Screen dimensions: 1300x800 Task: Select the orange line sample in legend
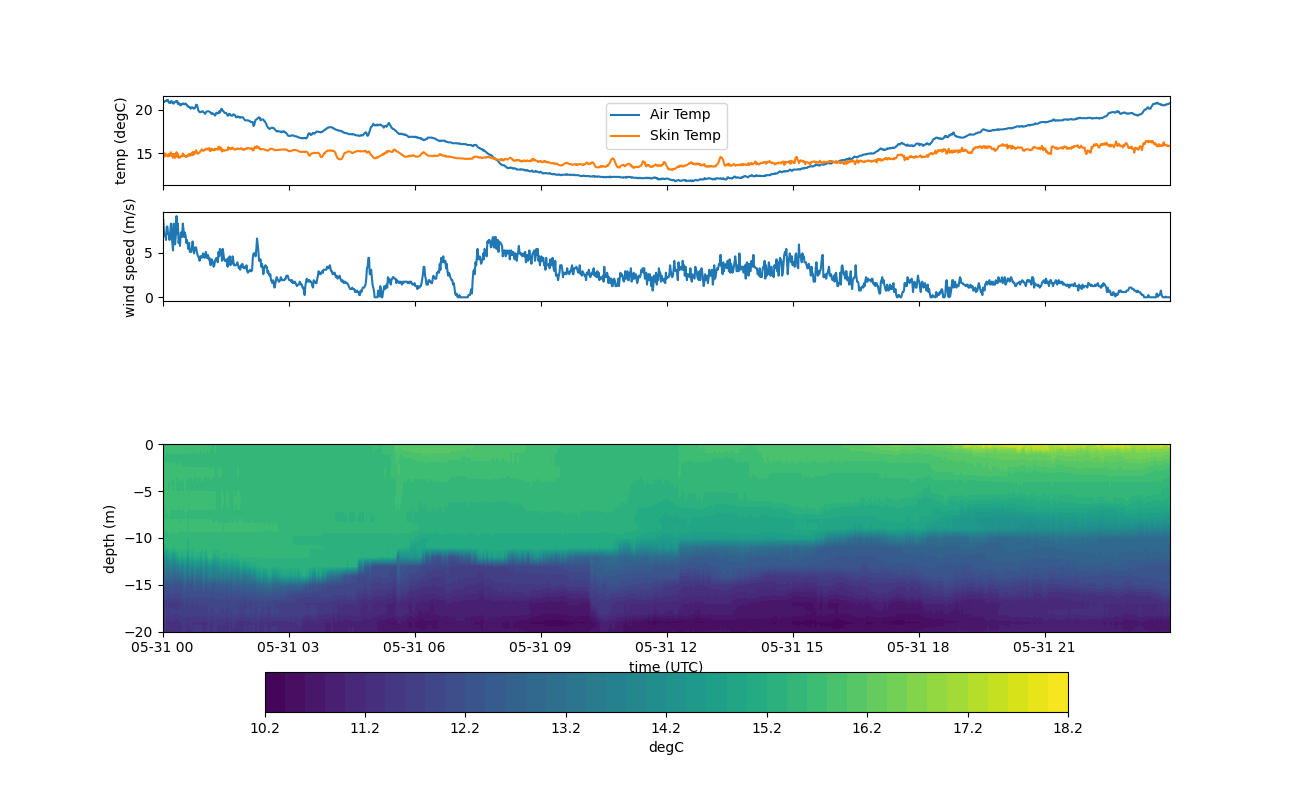627,136
